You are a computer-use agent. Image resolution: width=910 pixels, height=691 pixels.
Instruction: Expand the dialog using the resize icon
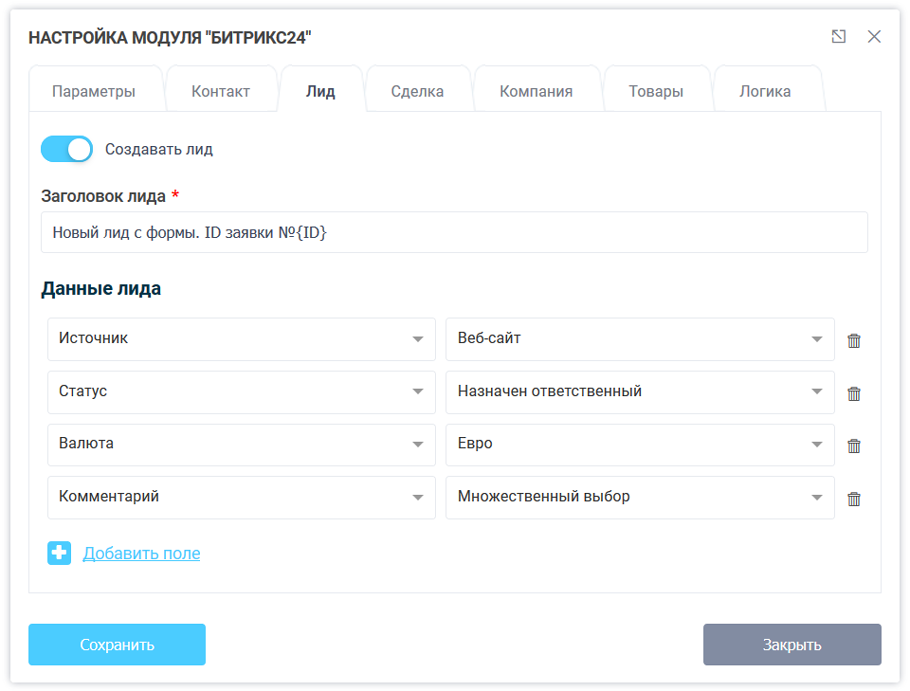pyautogui.click(x=838, y=36)
